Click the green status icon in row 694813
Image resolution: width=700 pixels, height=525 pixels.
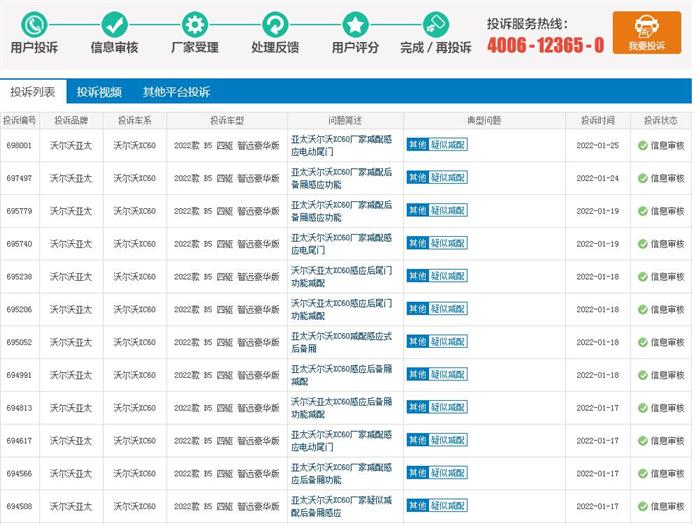[642, 408]
